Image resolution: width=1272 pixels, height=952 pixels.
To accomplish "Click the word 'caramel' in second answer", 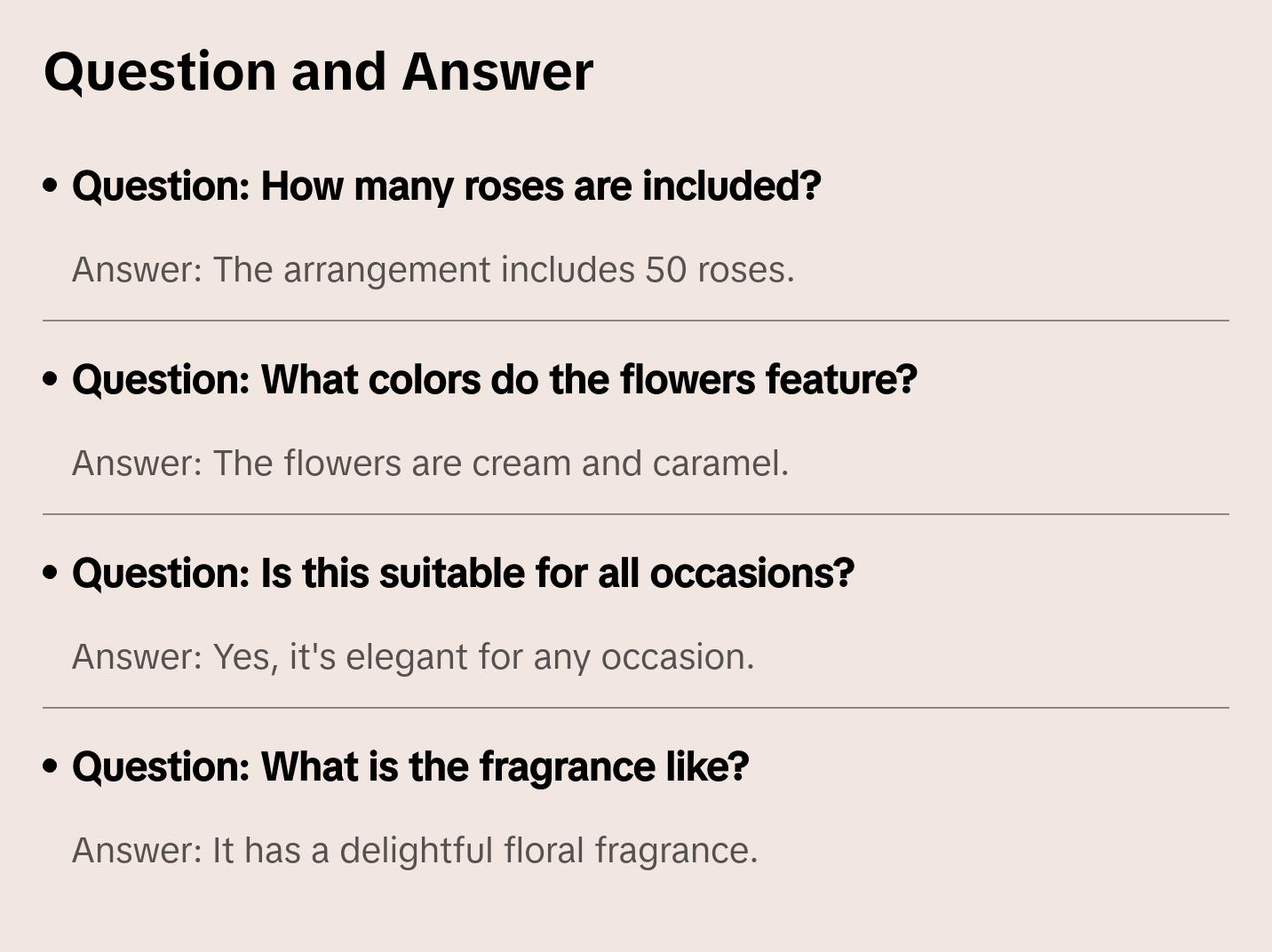I will (x=718, y=464).
